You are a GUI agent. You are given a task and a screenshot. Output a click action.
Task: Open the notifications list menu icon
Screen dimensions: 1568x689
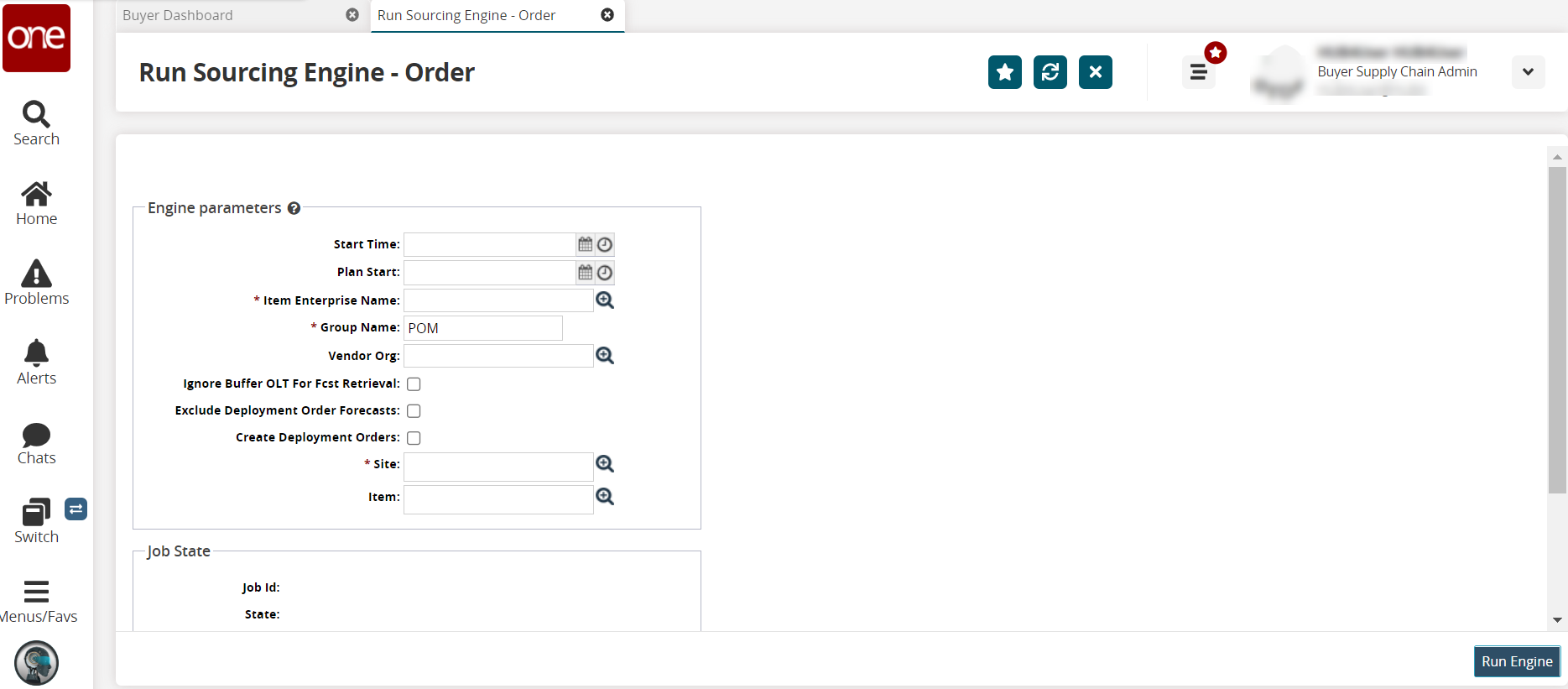pos(1199,72)
